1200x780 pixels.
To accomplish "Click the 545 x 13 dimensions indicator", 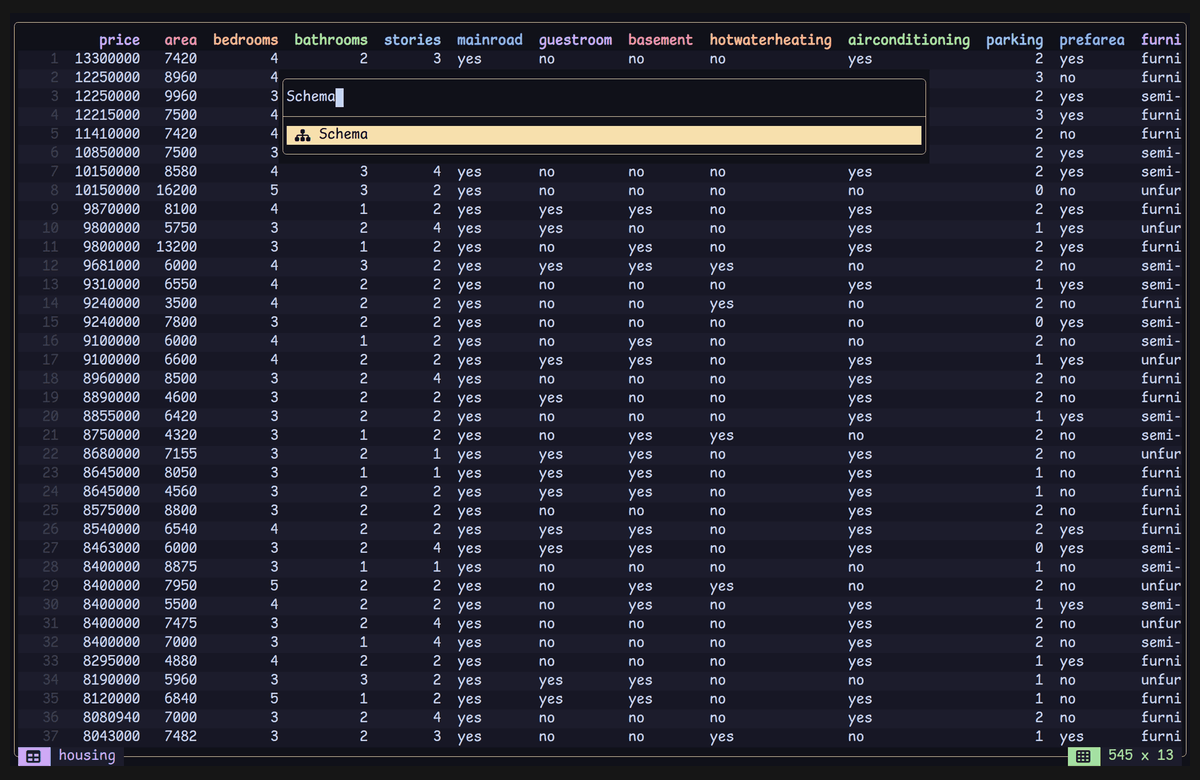I will pos(1141,755).
